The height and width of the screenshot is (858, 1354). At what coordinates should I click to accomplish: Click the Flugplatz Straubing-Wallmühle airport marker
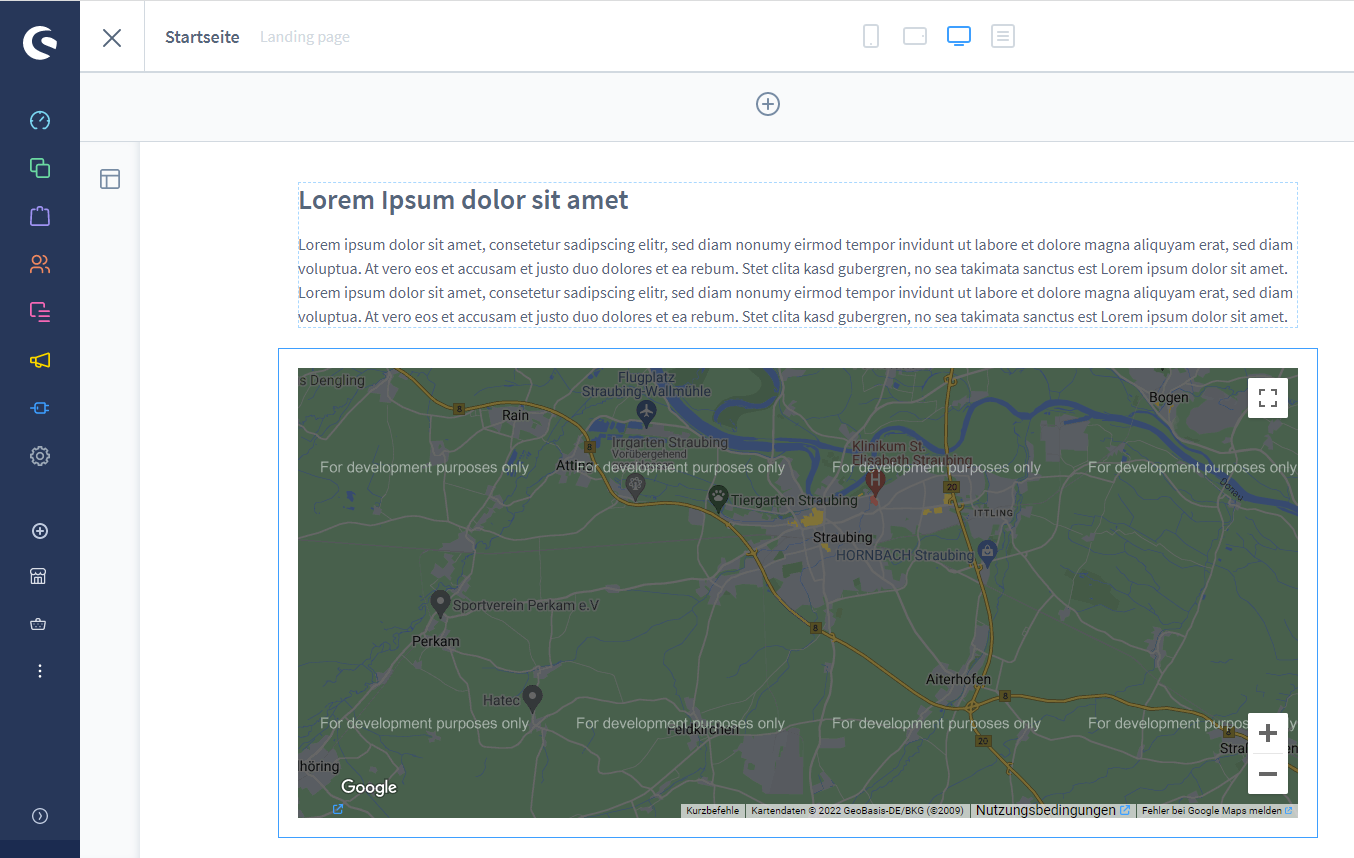[x=646, y=412]
